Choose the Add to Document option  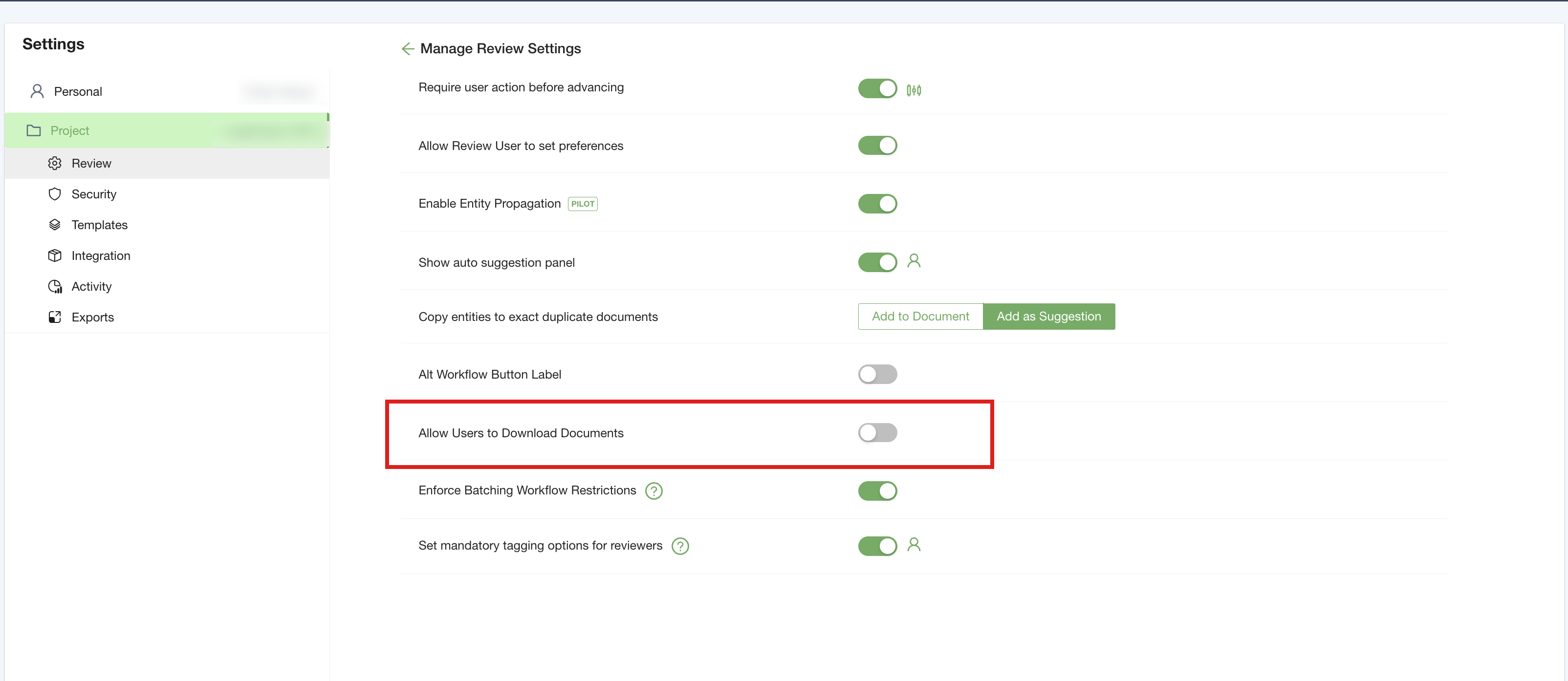tap(920, 317)
